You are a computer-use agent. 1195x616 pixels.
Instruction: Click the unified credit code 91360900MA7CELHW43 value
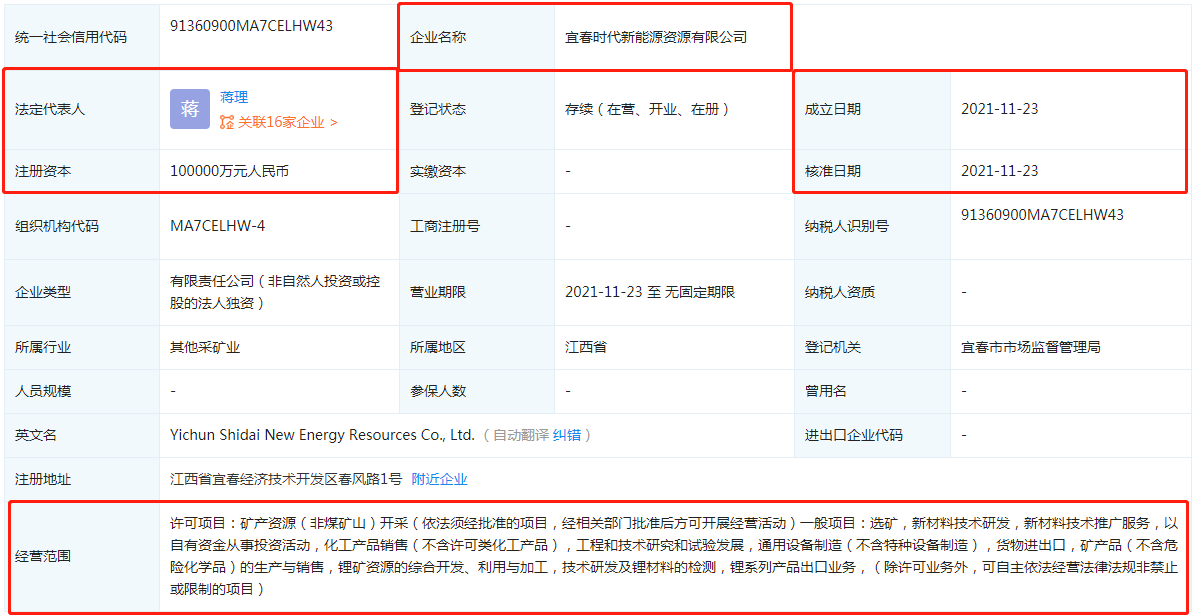(251, 26)
